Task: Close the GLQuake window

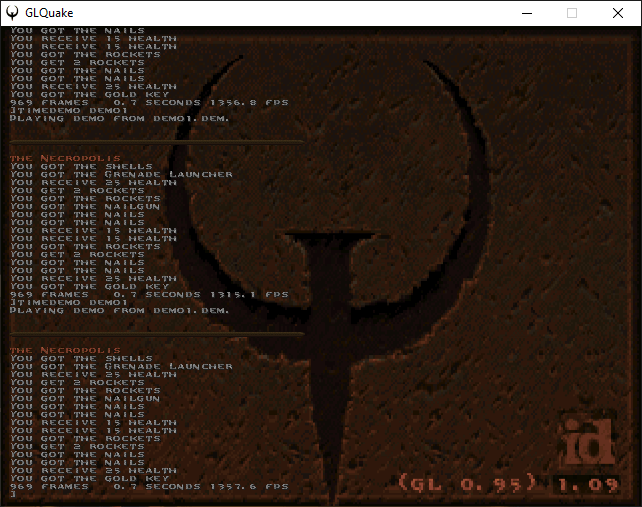Action: pos(617,13)
